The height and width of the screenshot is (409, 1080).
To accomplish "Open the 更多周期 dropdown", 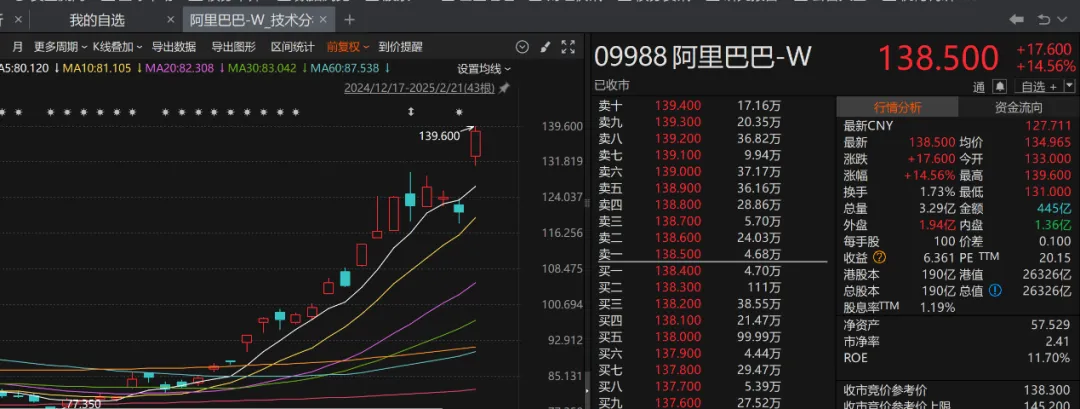I will click(x=61, y=47).
